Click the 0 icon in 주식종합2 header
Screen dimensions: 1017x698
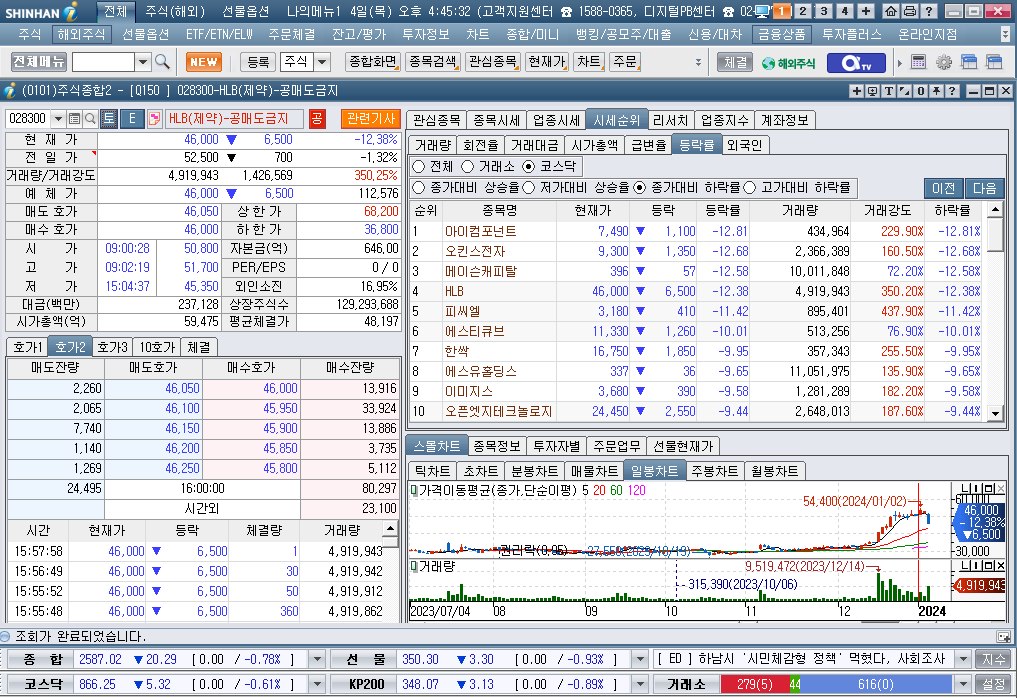920,91
